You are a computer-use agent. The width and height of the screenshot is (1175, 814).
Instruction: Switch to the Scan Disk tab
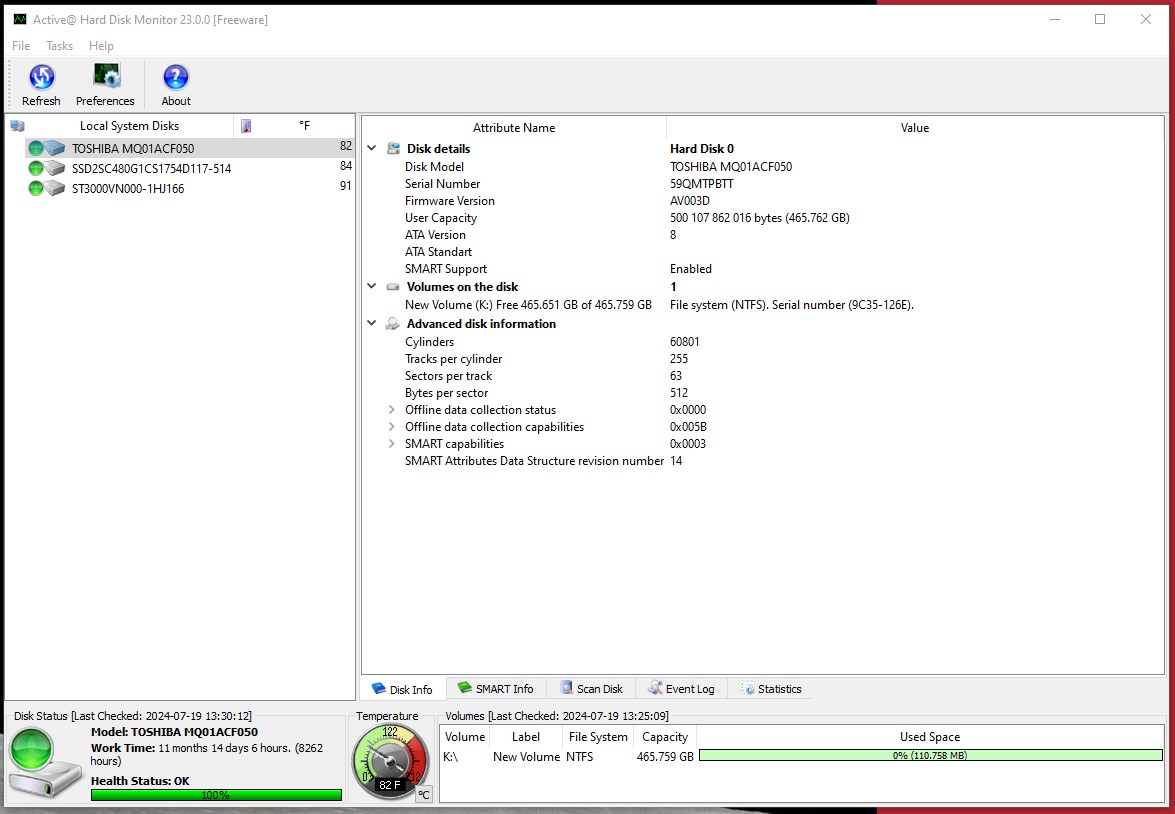click(591, 689)
